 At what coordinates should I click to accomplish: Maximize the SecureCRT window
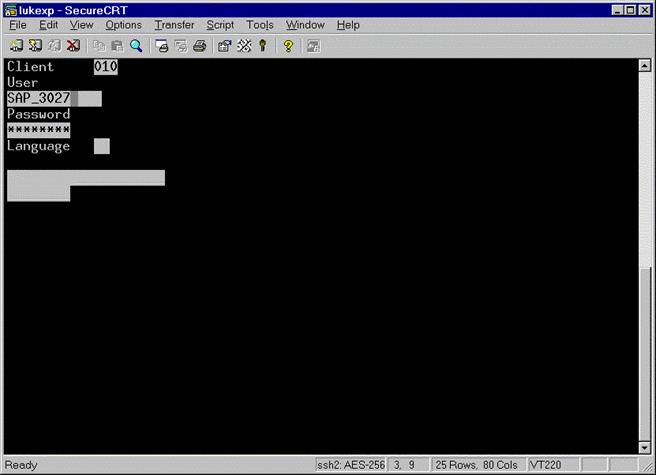pyautogui.click(x=630, y=10)
